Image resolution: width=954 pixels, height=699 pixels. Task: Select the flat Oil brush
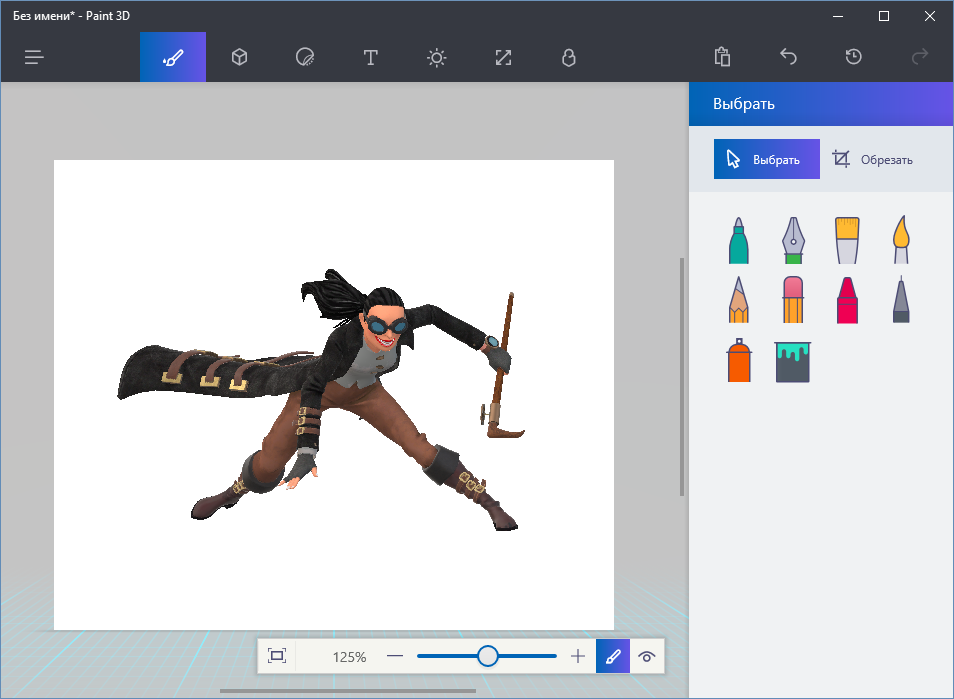(x=847, y=240)
